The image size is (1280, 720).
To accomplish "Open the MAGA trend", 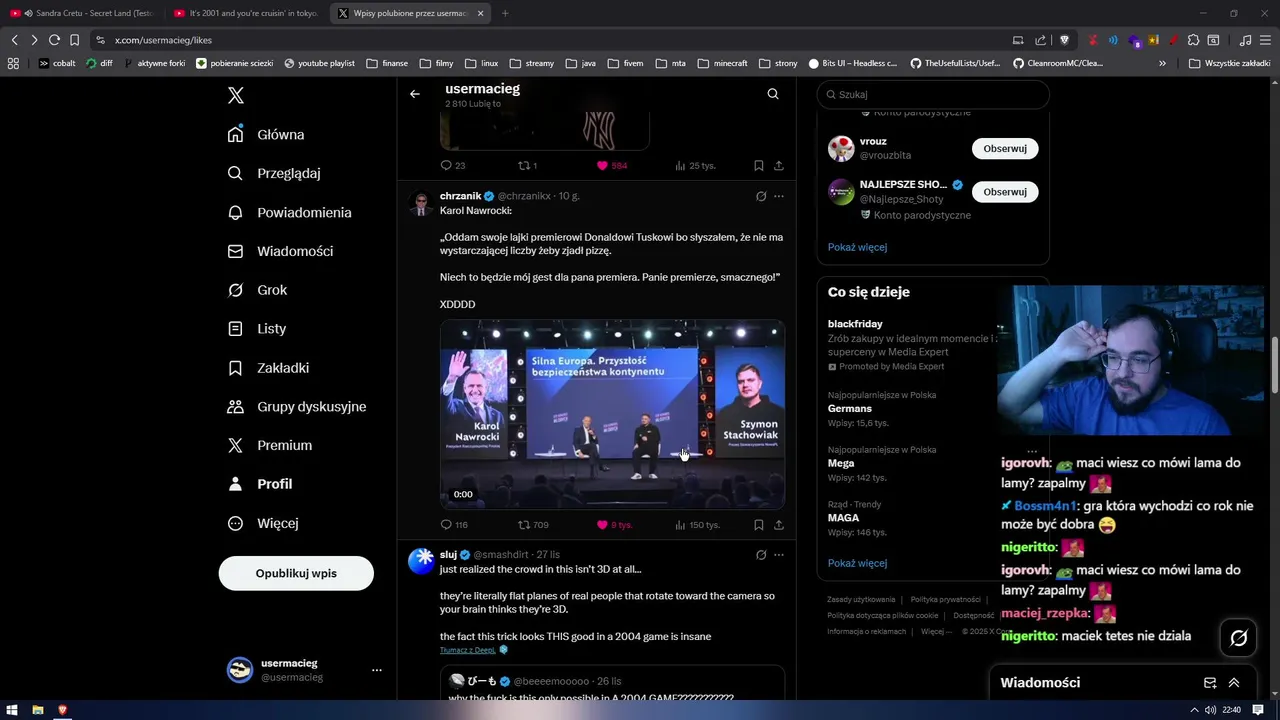I will [x=844, y=518].
